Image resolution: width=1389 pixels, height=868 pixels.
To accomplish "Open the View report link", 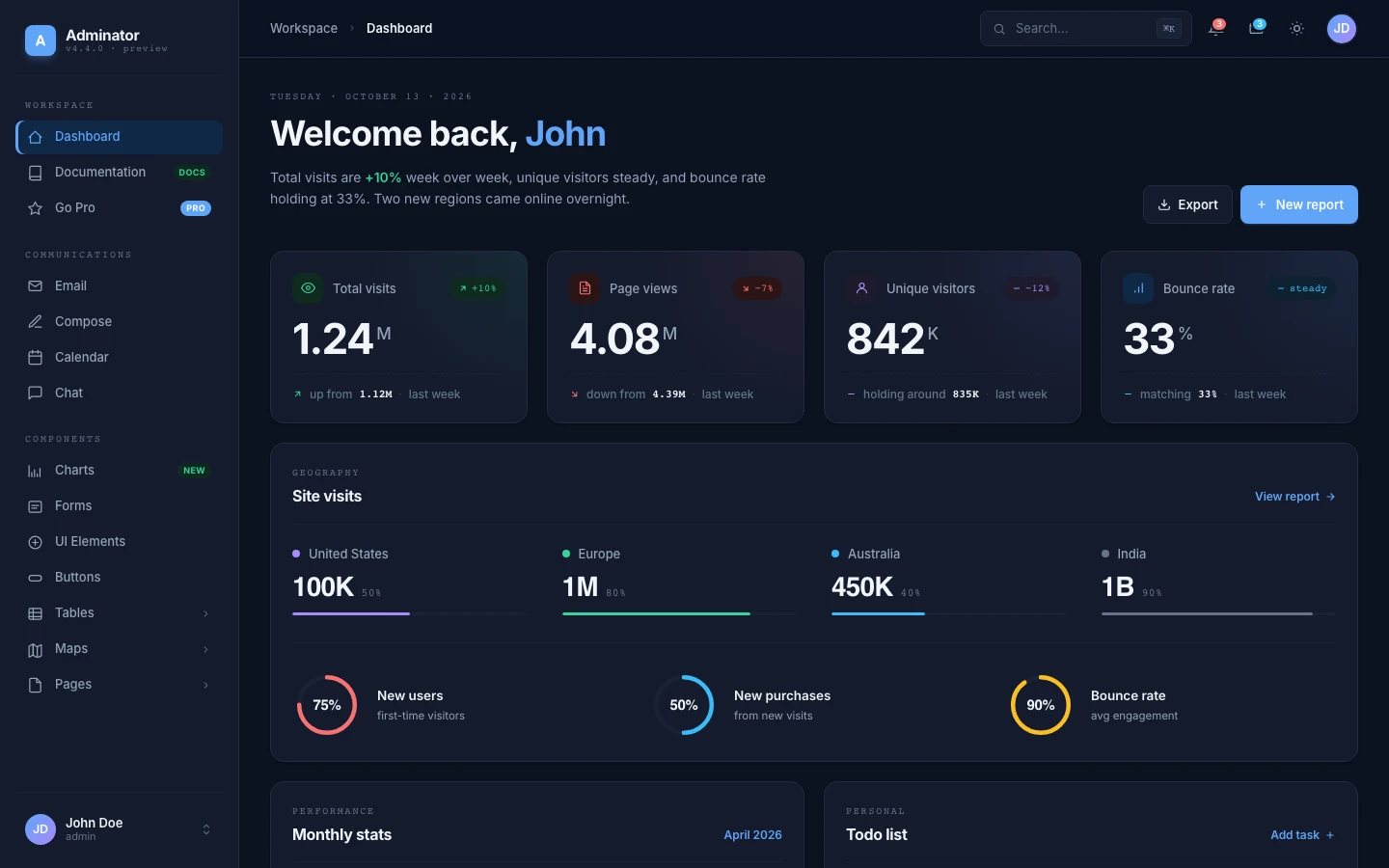I will tap(1294, 497).
